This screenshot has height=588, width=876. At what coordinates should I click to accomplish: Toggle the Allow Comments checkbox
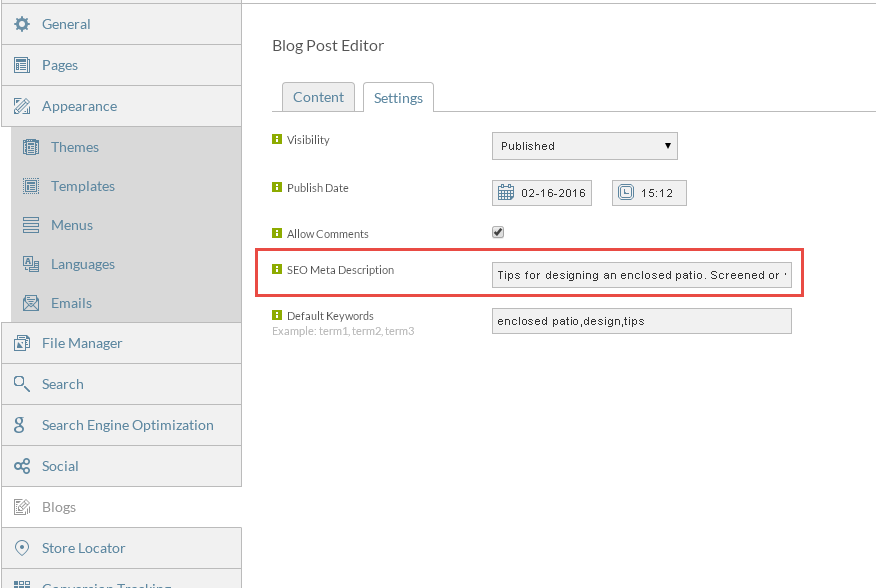[498, 232]
